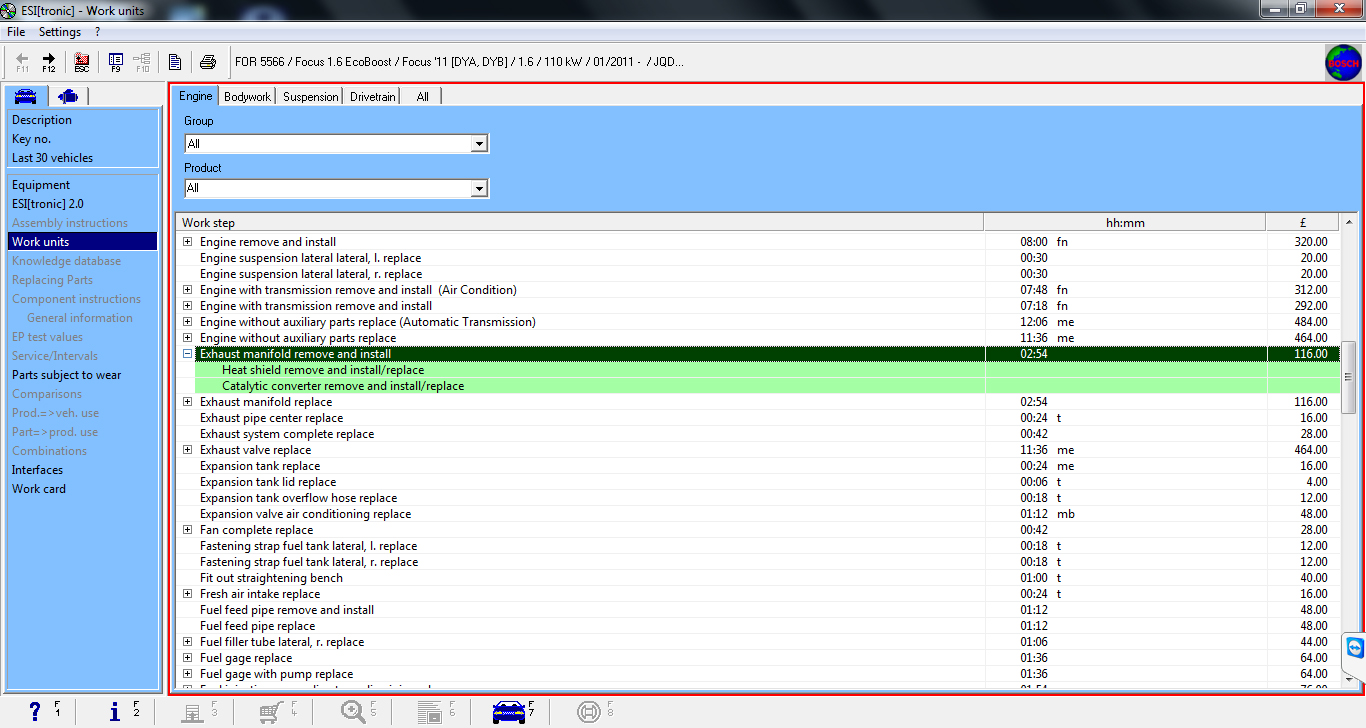
Task: Select the engine icon tab in sidebar
Action: pos(68,96)
